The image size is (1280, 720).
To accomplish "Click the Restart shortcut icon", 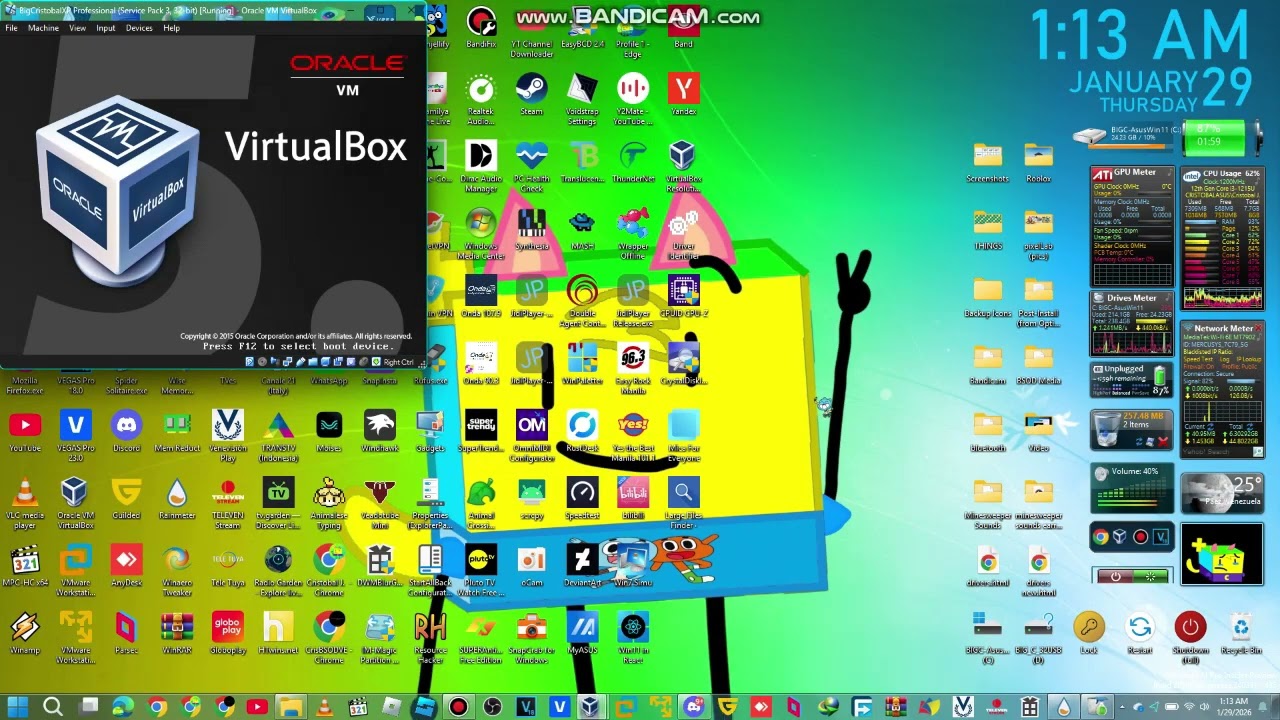I will tap(1139, 633).
